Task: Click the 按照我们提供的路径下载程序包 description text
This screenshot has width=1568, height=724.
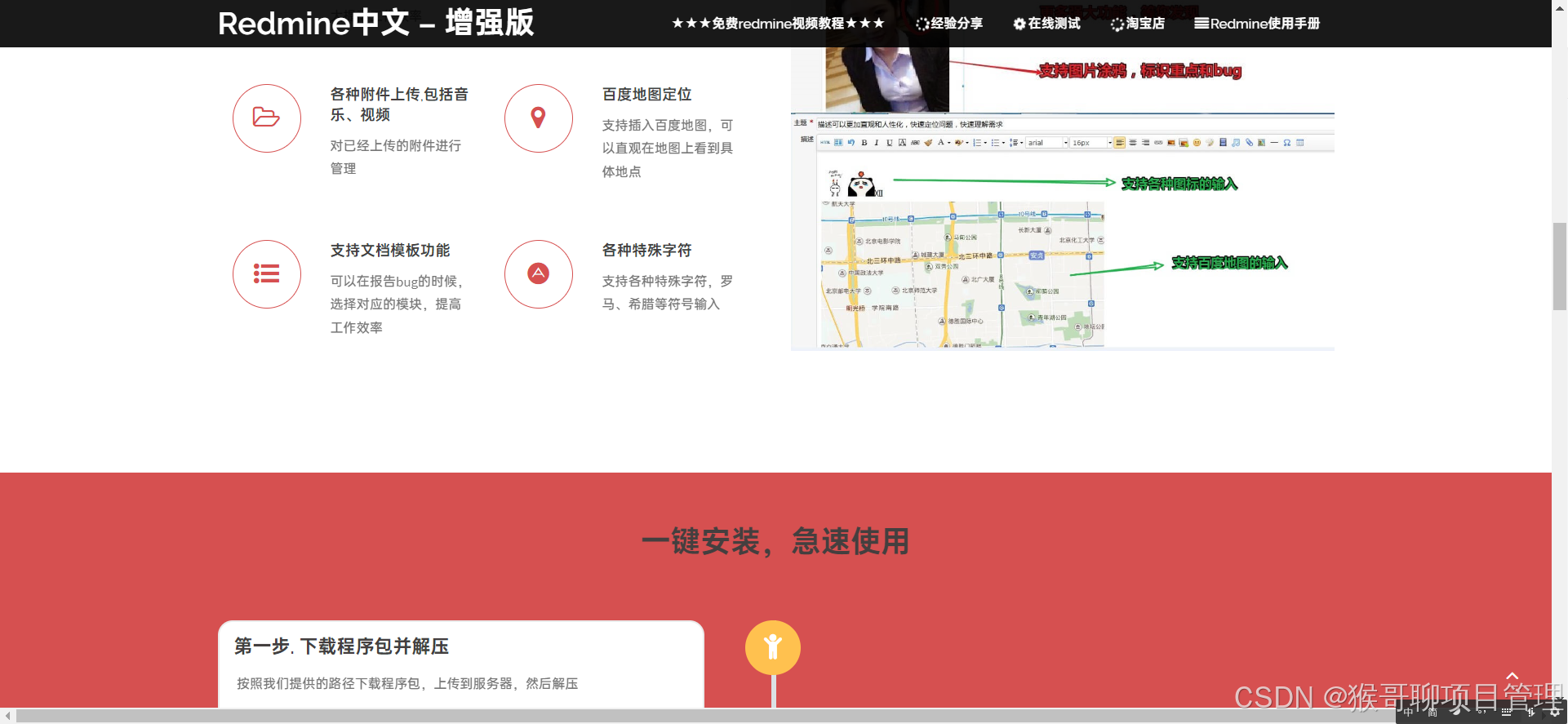Action: [407, 683]
